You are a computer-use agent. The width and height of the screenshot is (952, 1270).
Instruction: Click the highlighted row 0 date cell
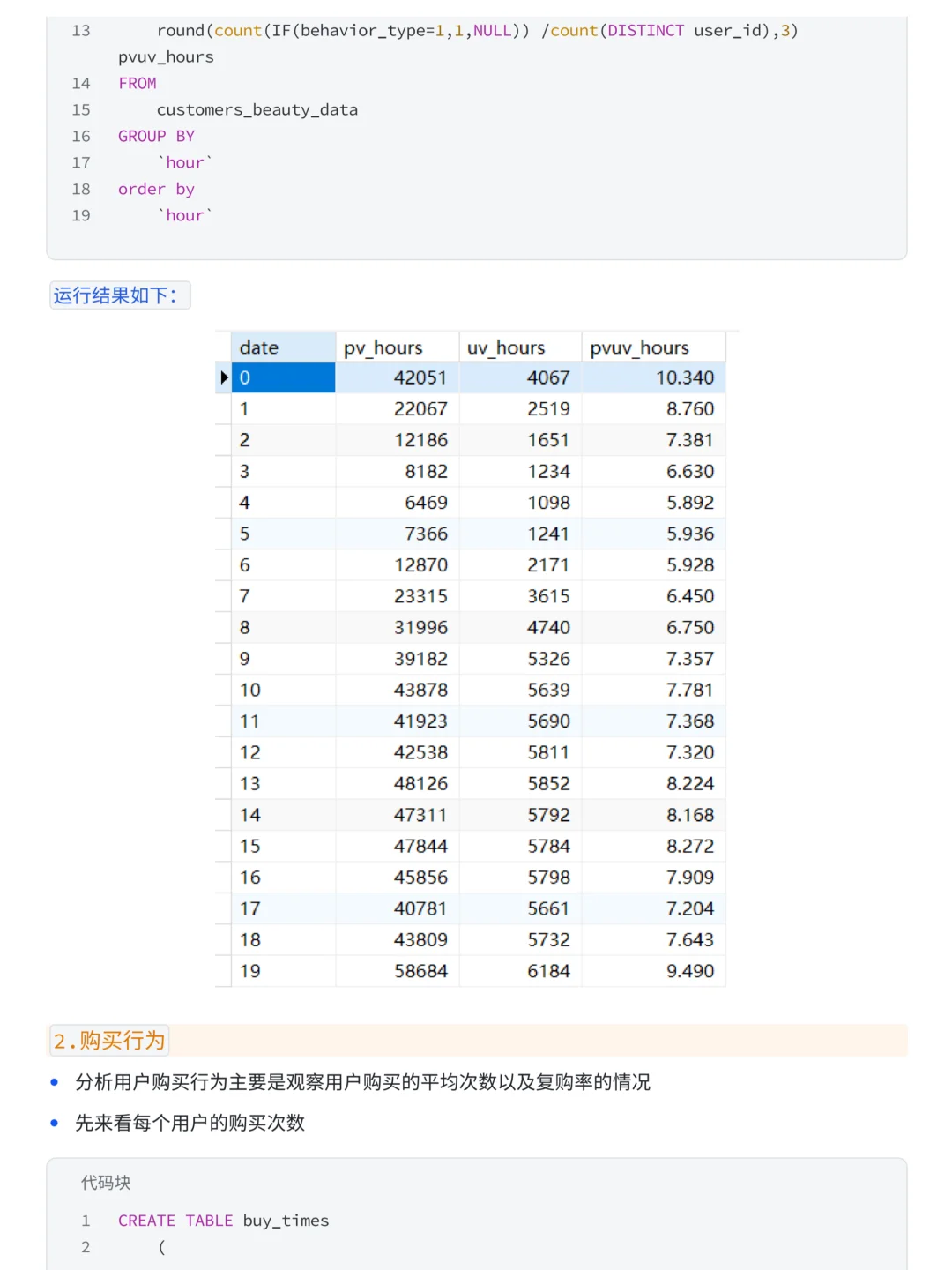click(282, 377)
